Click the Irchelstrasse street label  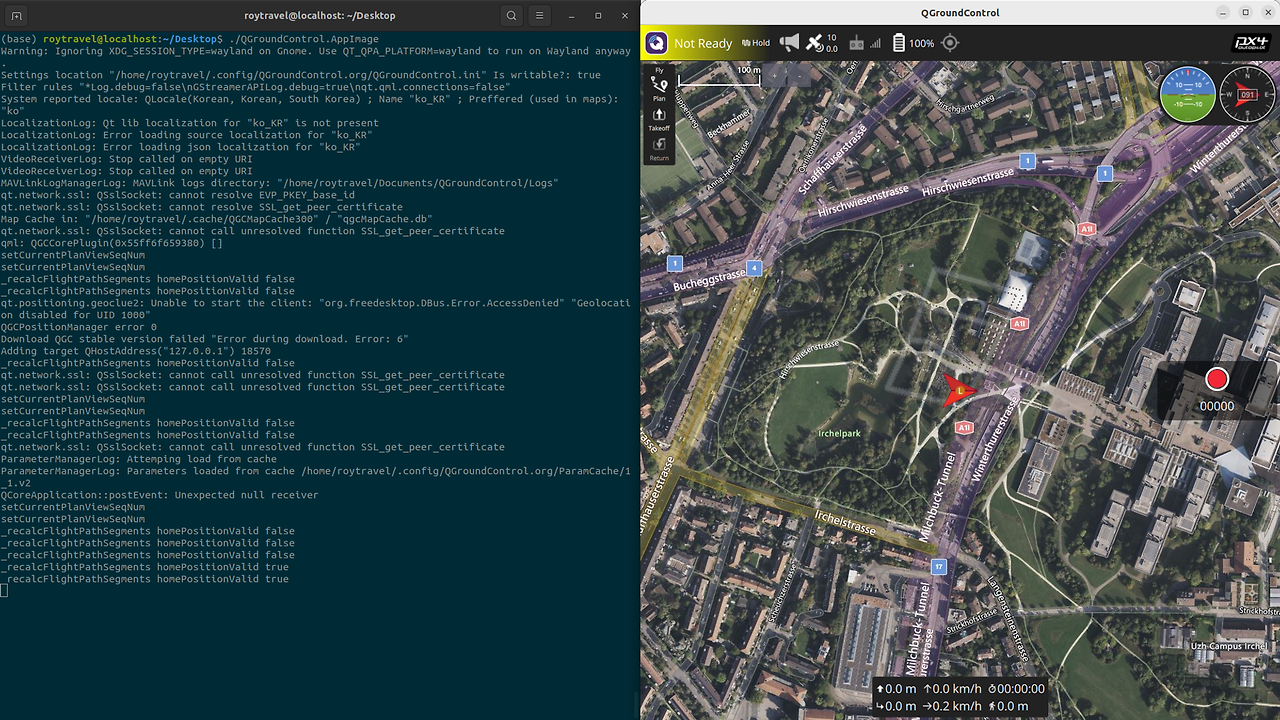(845, 523)
